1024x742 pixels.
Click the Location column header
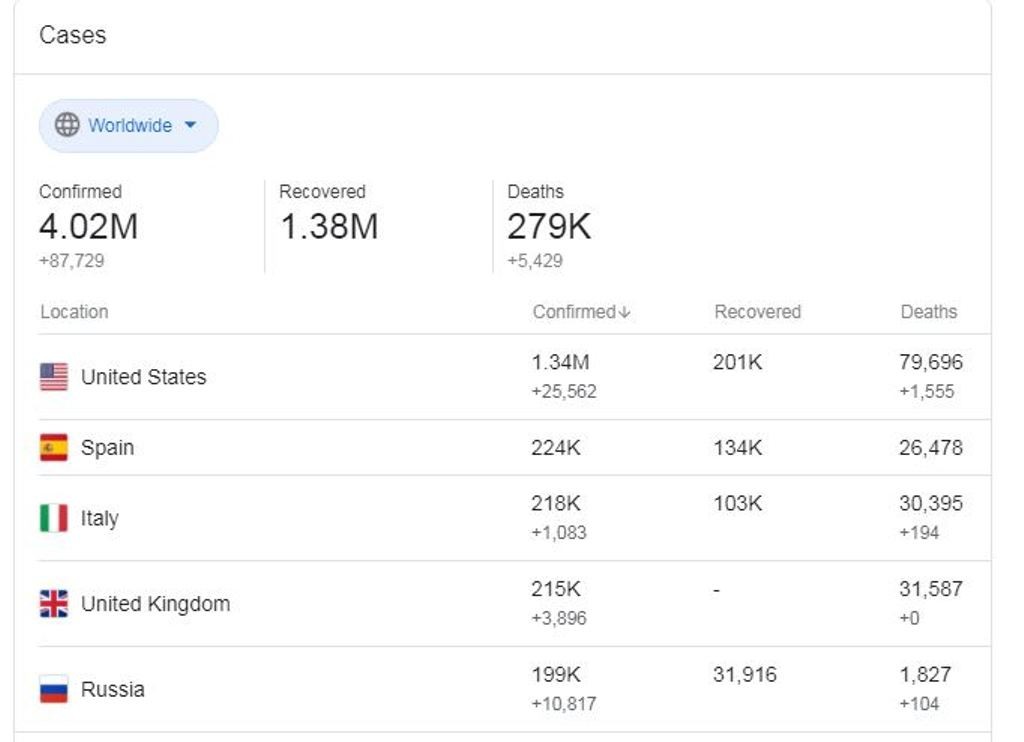[74, 312]
